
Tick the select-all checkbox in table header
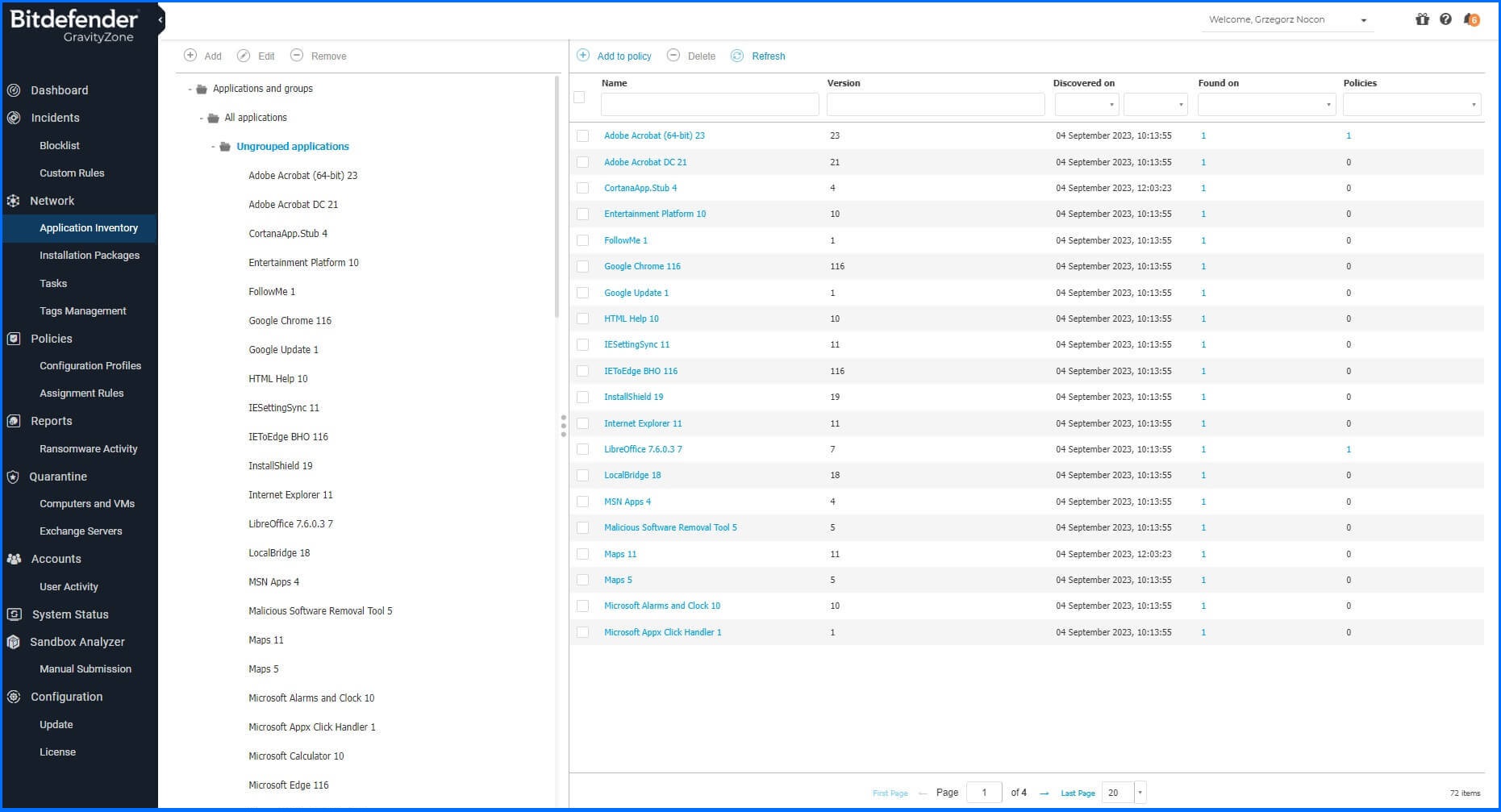click(579, 98)
